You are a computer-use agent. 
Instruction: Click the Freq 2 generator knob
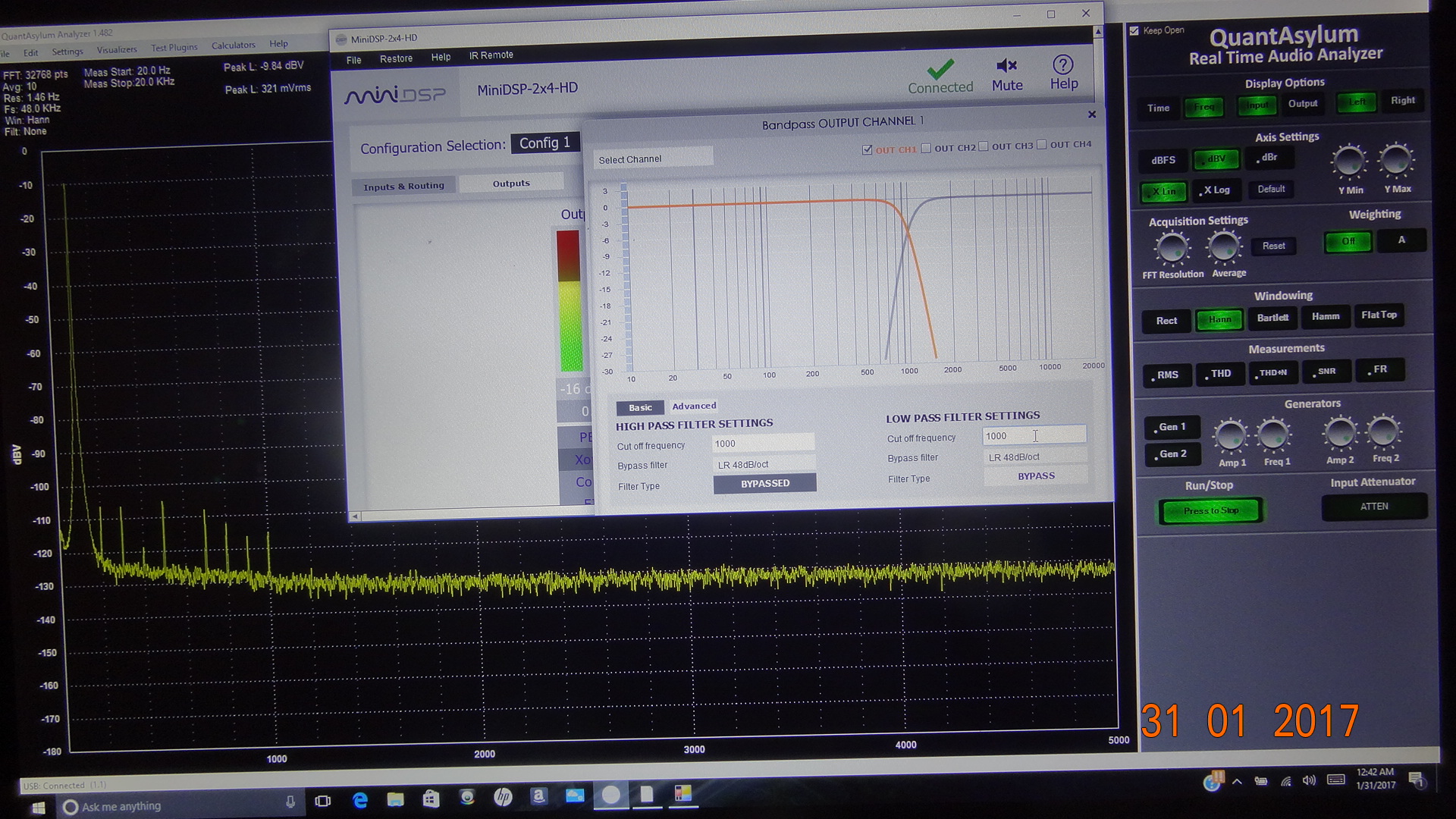1384,432
